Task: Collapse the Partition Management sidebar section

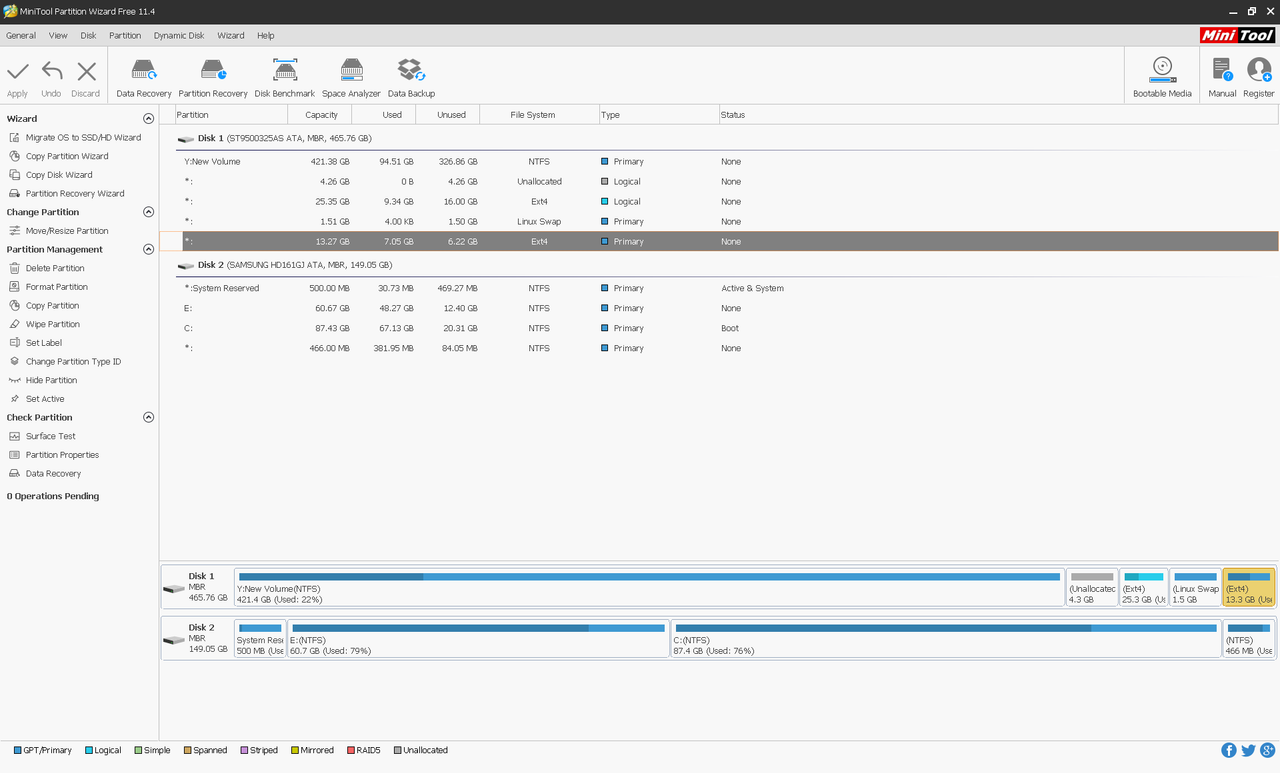Action: (x=149, y=249)
